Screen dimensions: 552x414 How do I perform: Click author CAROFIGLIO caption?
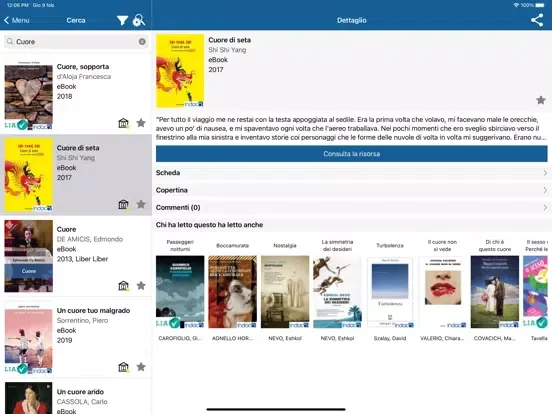pos(180,338)
